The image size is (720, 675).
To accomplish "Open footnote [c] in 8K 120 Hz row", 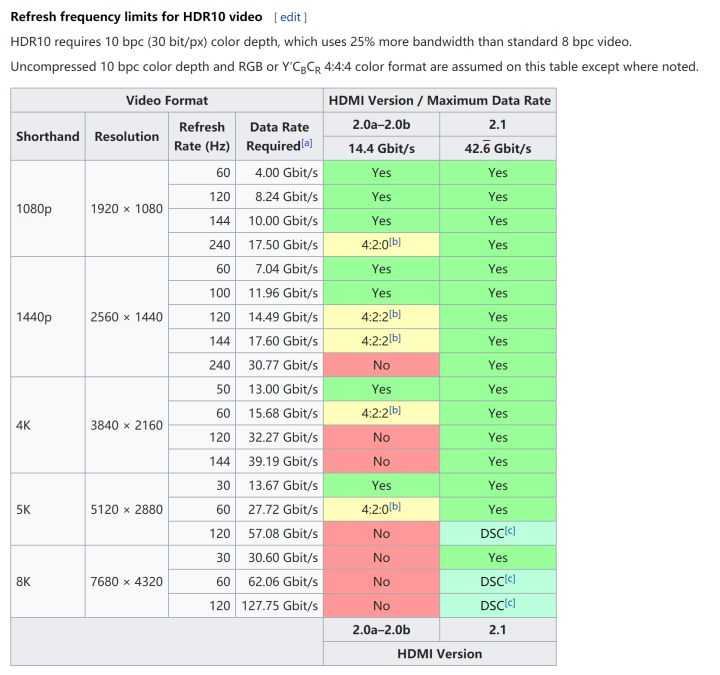I will [510, 602].
